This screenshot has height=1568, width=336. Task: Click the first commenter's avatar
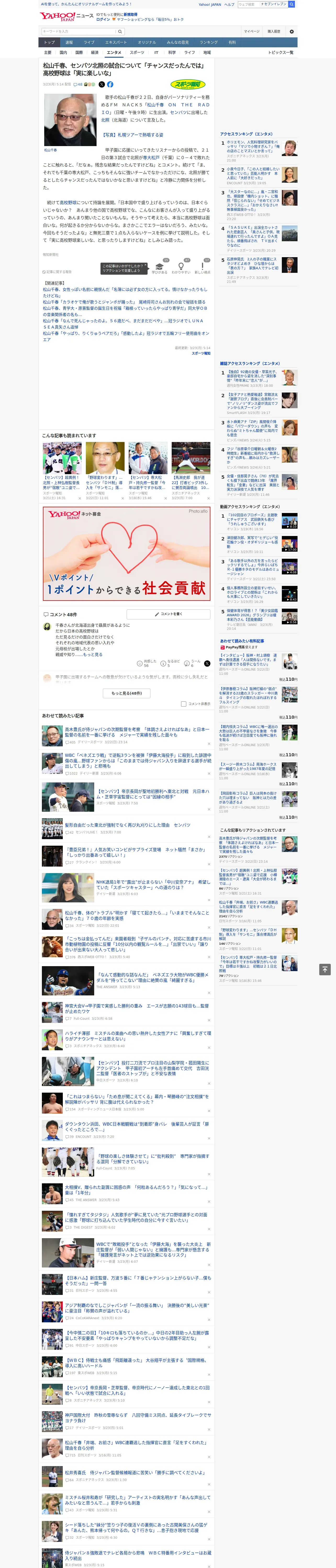pyautogui.click(x=47, y=626)
